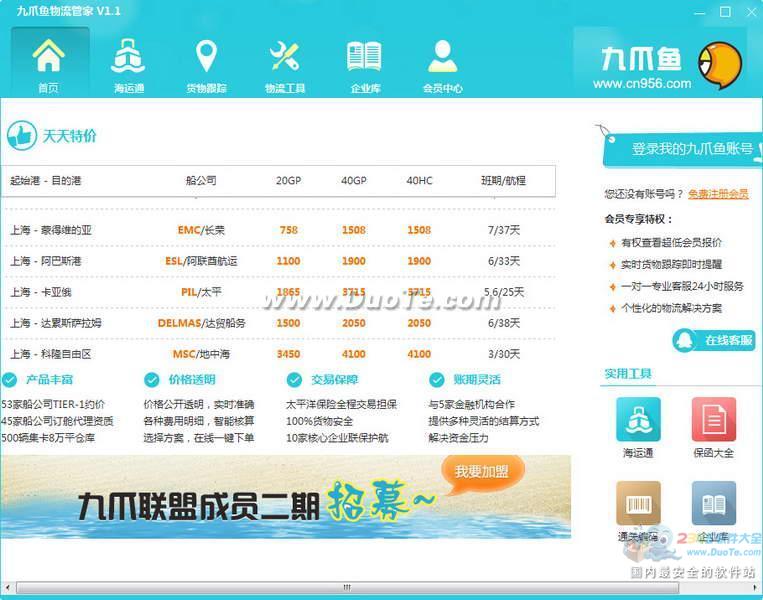Click the 7/37天 schedule value
The height and width of the screenshot is (600, 763).
(x=504, y=230)
